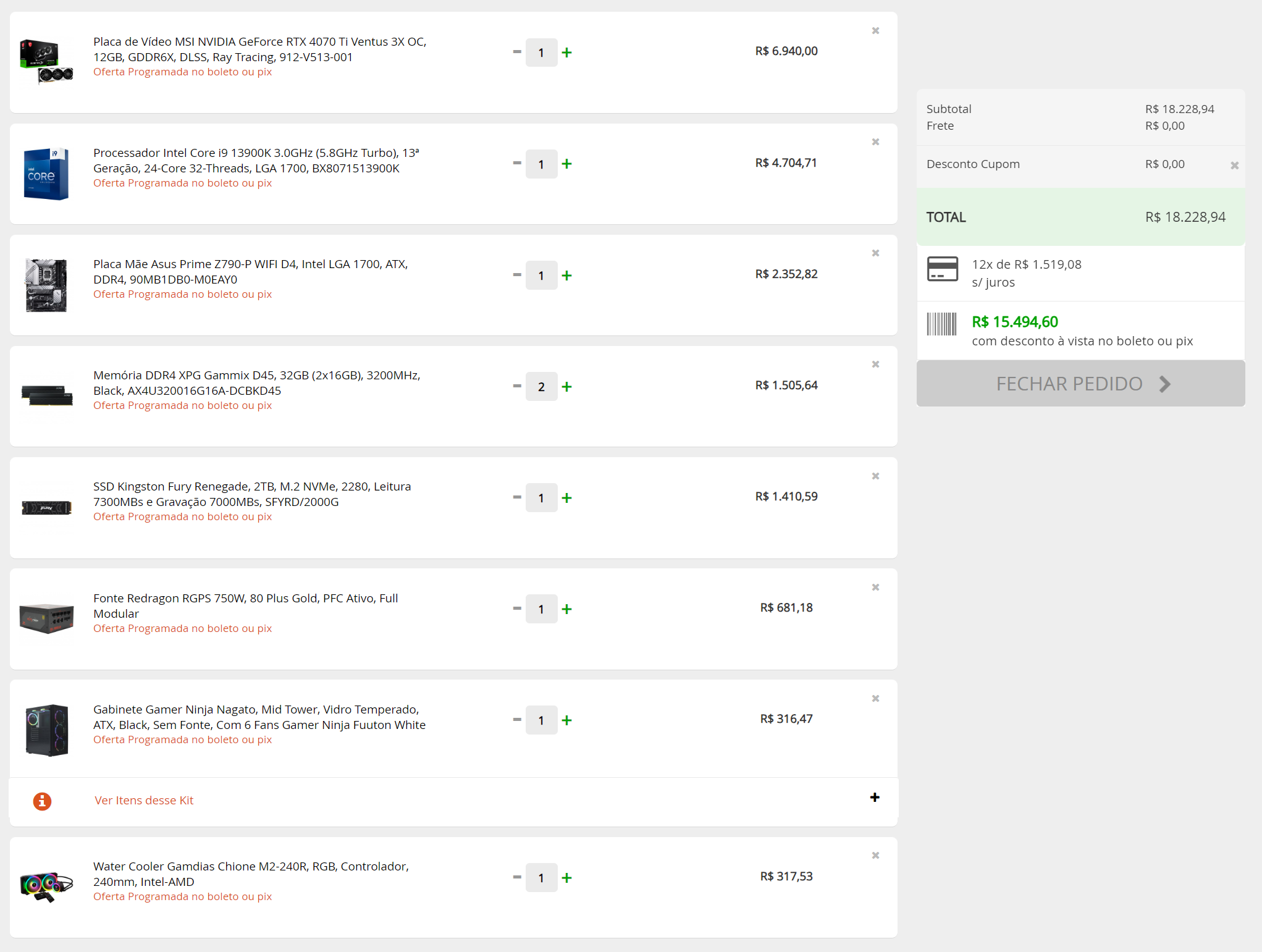Image resolution: width=1262 pixels, height=952 pixels.
Task: Select the boleto barcode icon
Action: [x=941, y=324]
